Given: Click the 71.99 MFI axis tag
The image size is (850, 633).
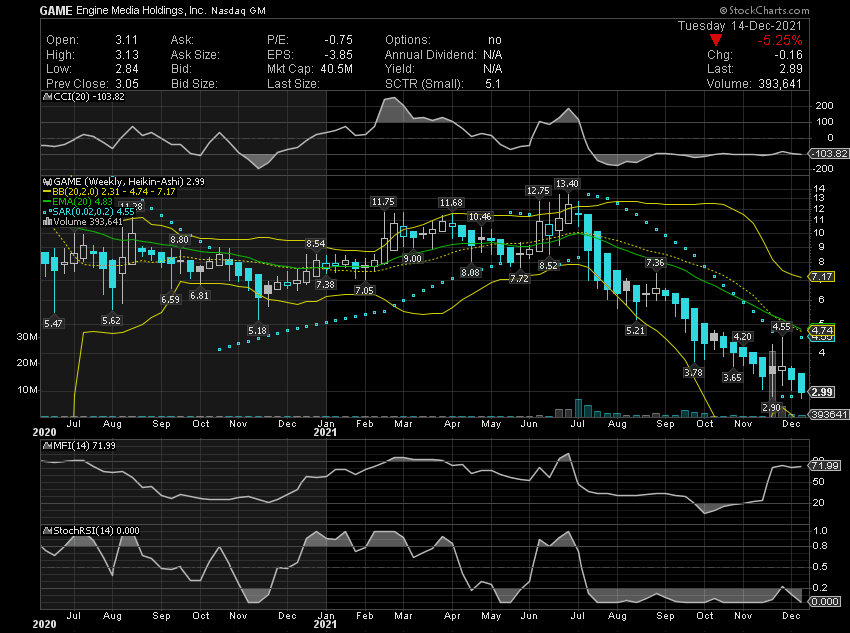Looking at the screenshot, I should click(825, 466).
